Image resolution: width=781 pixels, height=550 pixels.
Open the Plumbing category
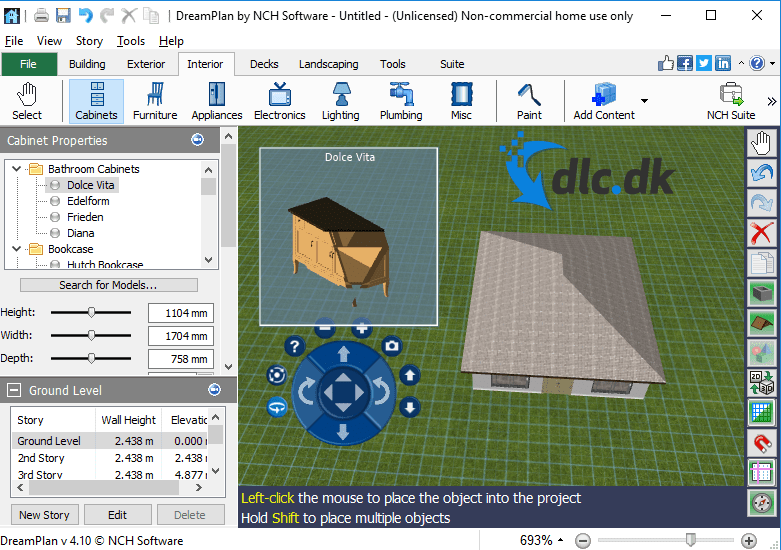(x=401, y=101)
